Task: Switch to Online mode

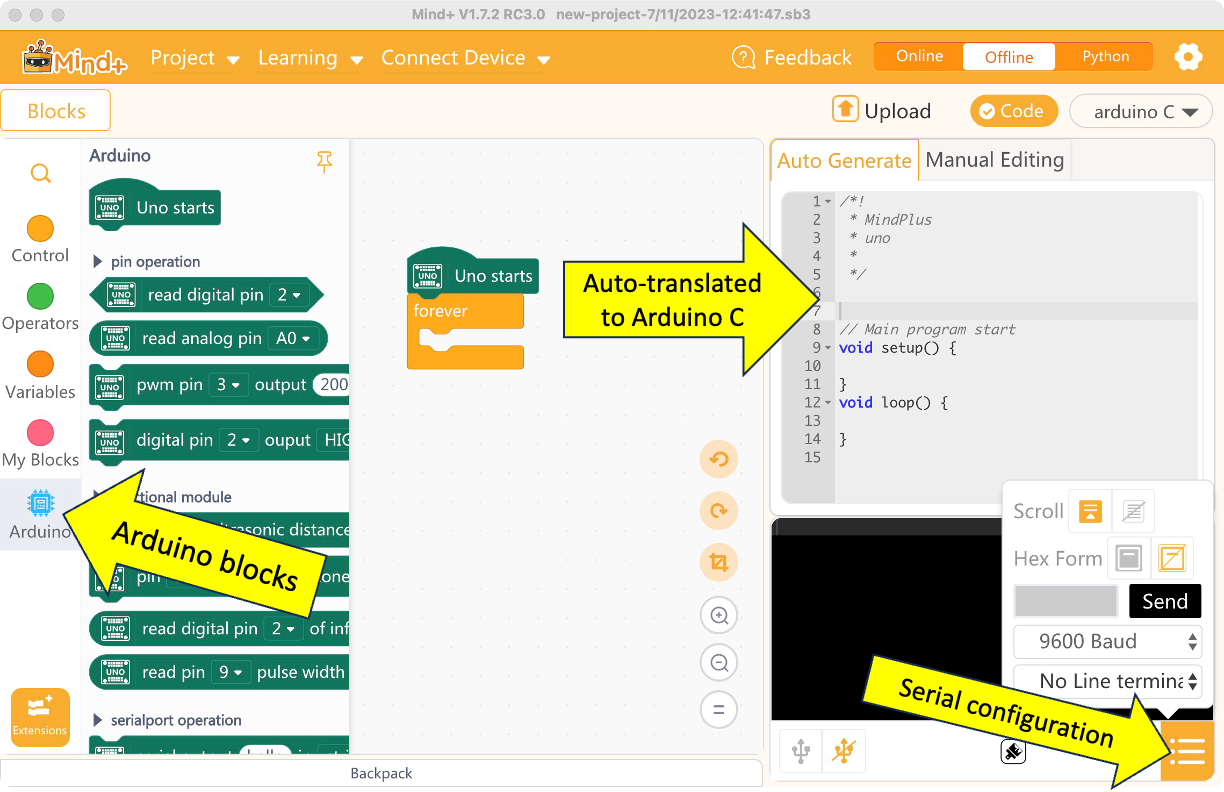Action: point(919,57)
